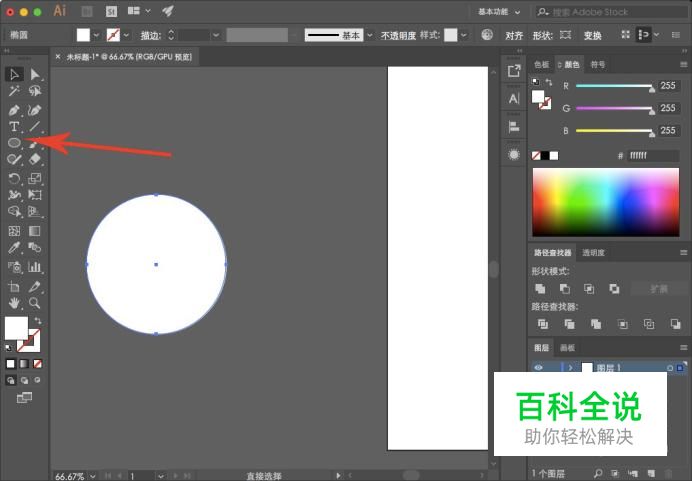Expand 图层 1 layer contents

(x=571, y=368)
